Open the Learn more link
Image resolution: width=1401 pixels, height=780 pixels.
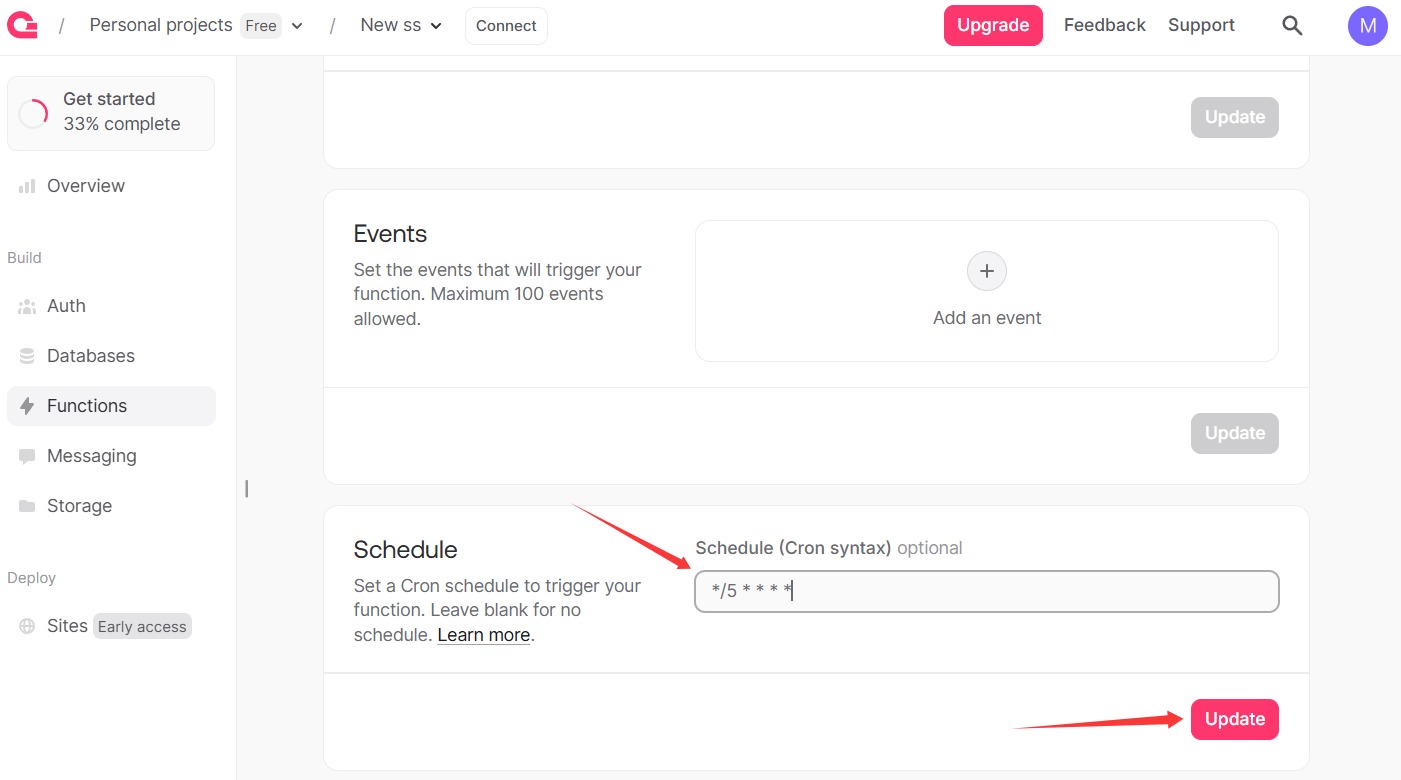483,635
